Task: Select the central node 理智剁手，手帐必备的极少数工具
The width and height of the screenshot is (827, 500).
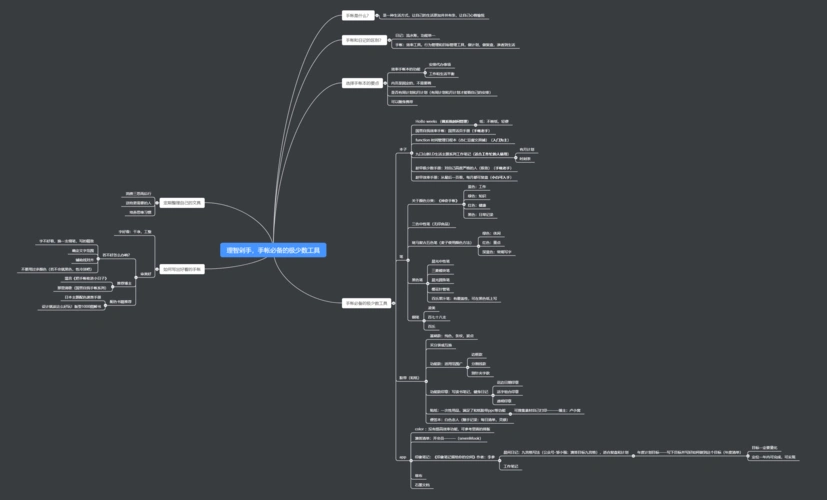Action: 272,250
